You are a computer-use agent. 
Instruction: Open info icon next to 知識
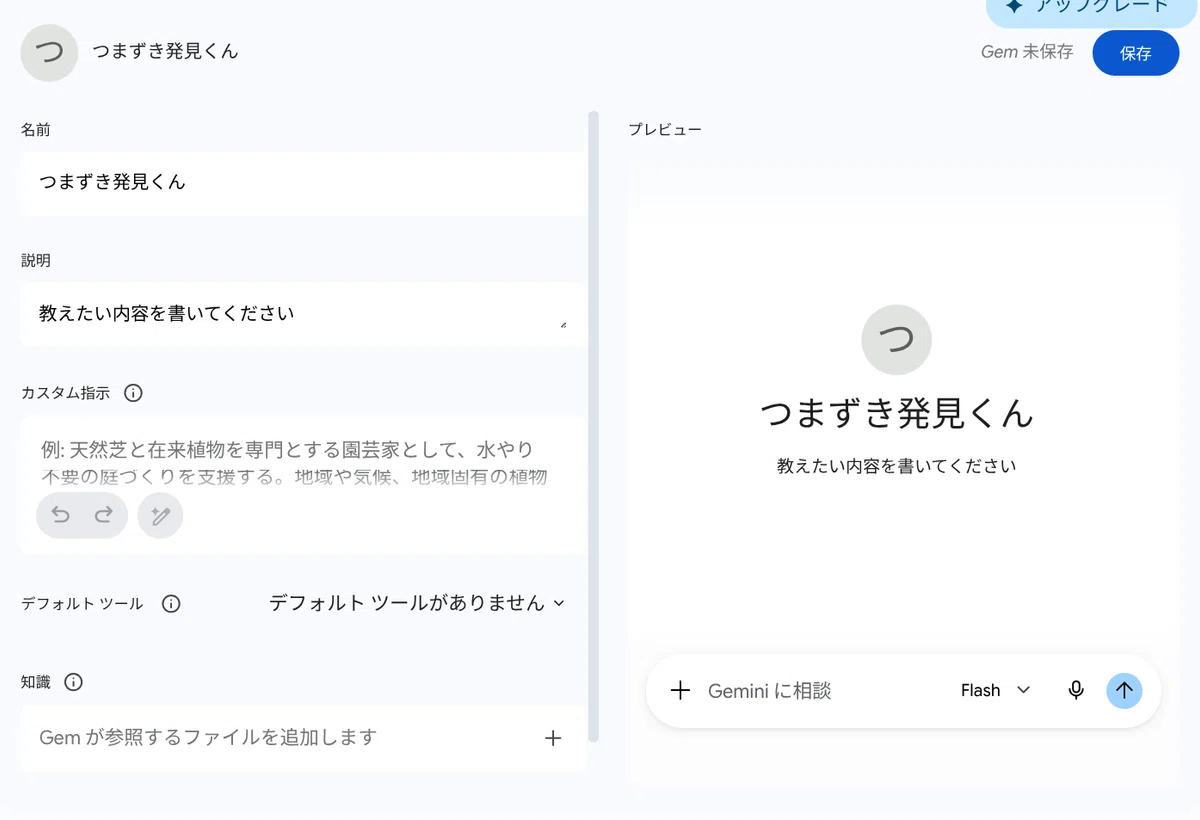[73, 682]
